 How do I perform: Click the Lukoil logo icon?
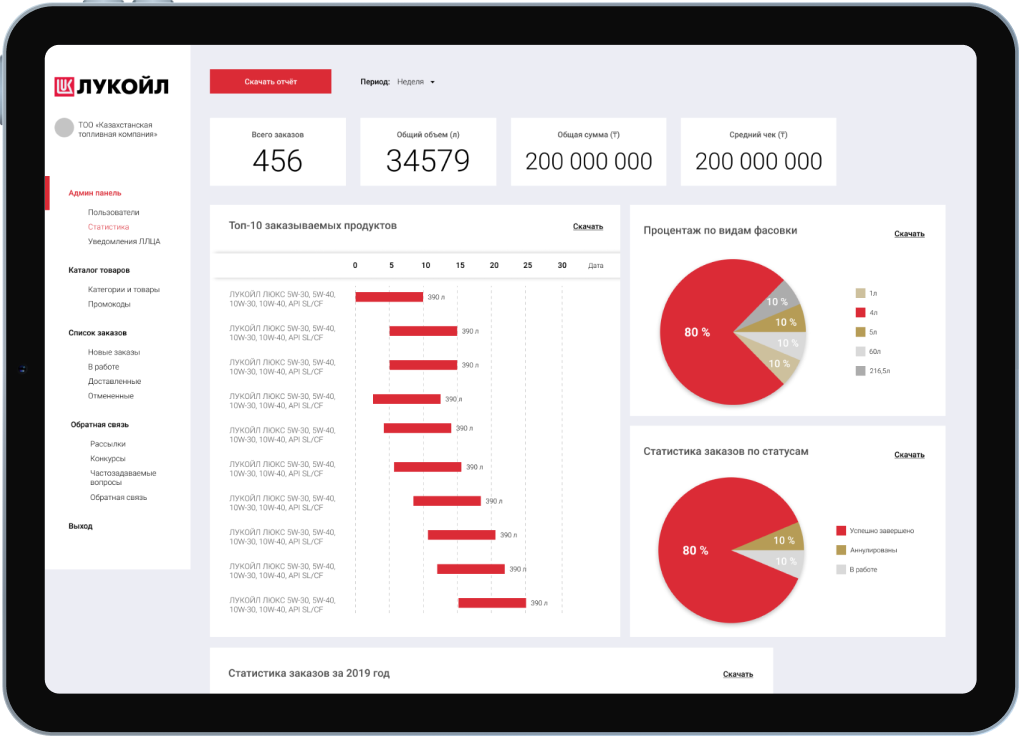[x=64, y=86]
